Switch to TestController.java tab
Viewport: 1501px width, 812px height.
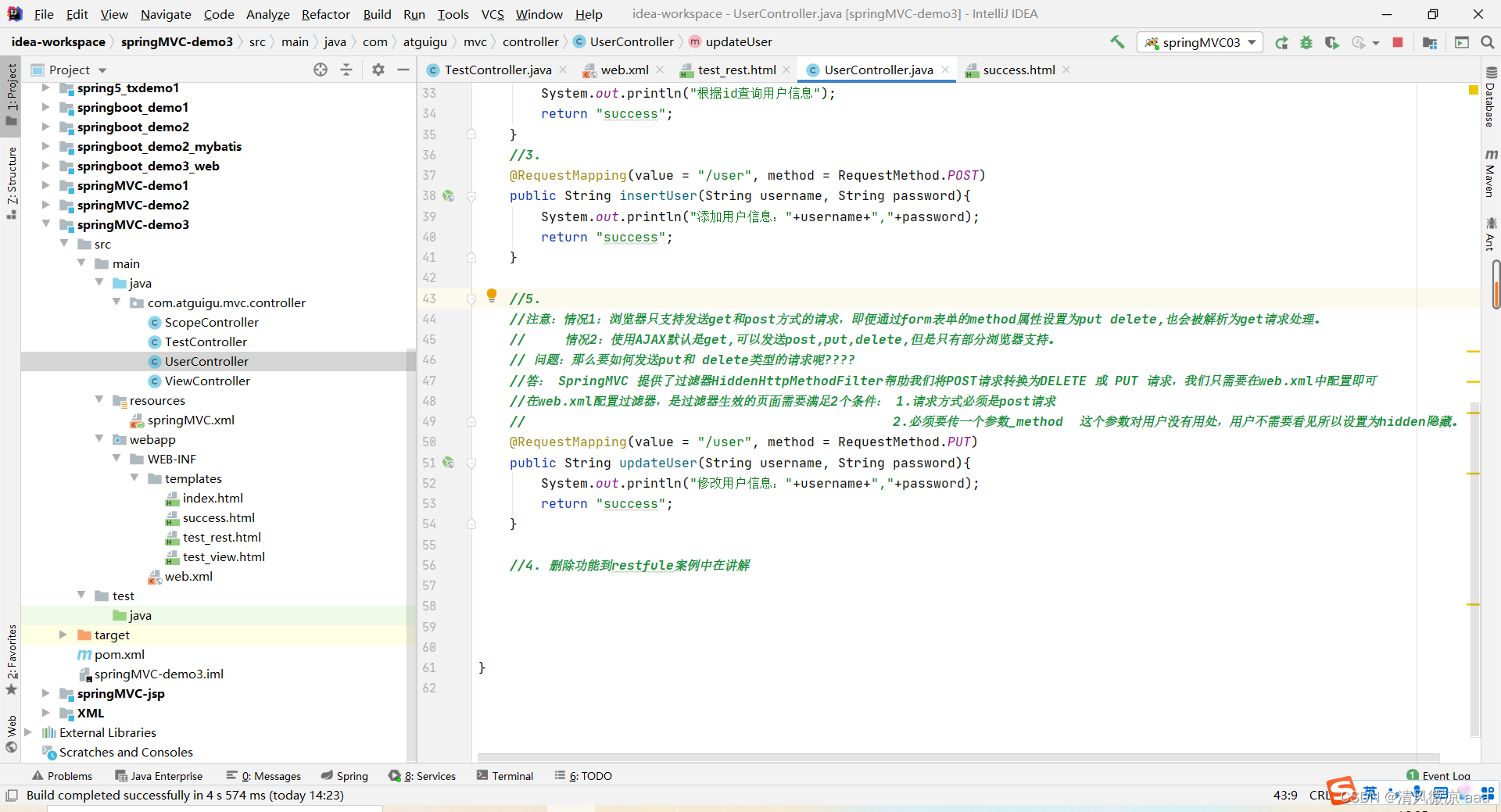click(497, 70)
